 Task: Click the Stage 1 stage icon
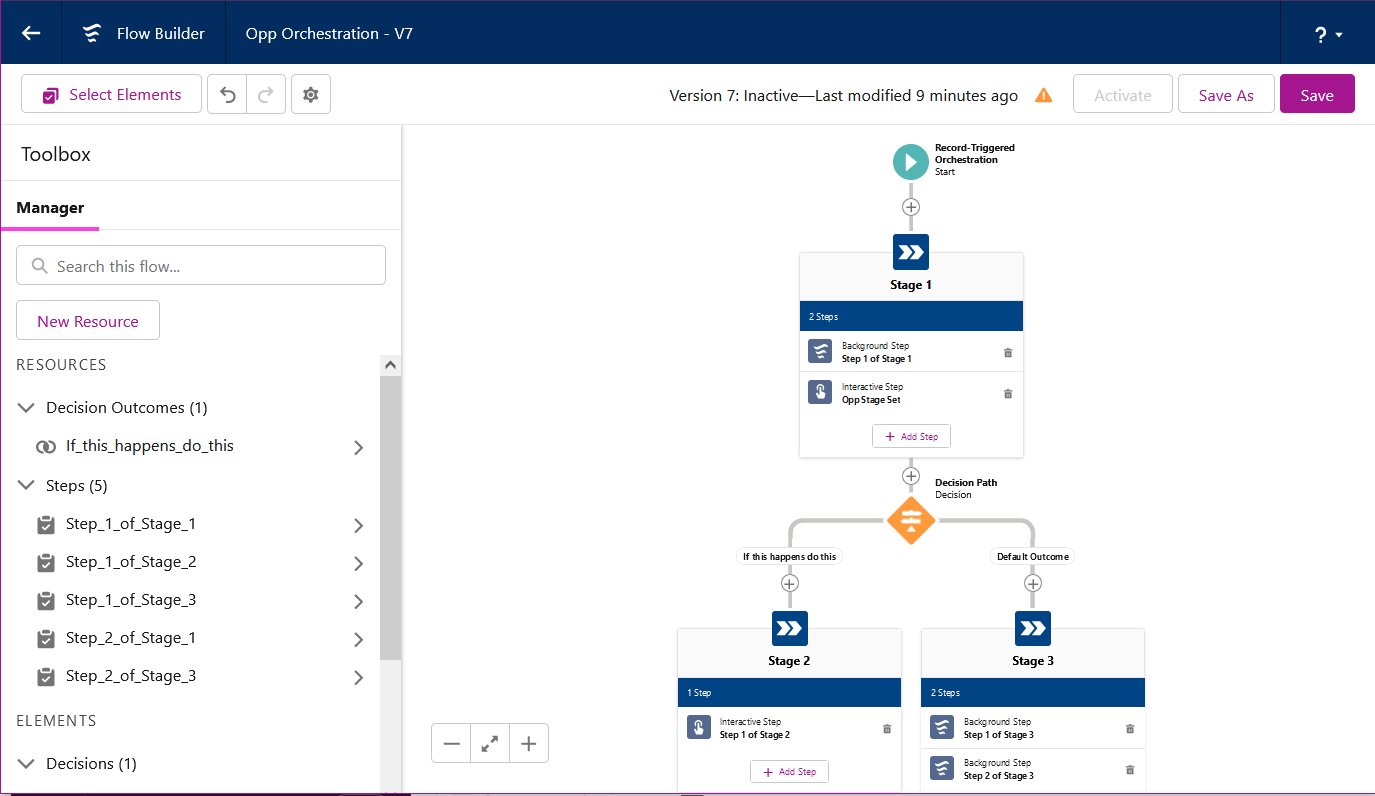[910, 251]
